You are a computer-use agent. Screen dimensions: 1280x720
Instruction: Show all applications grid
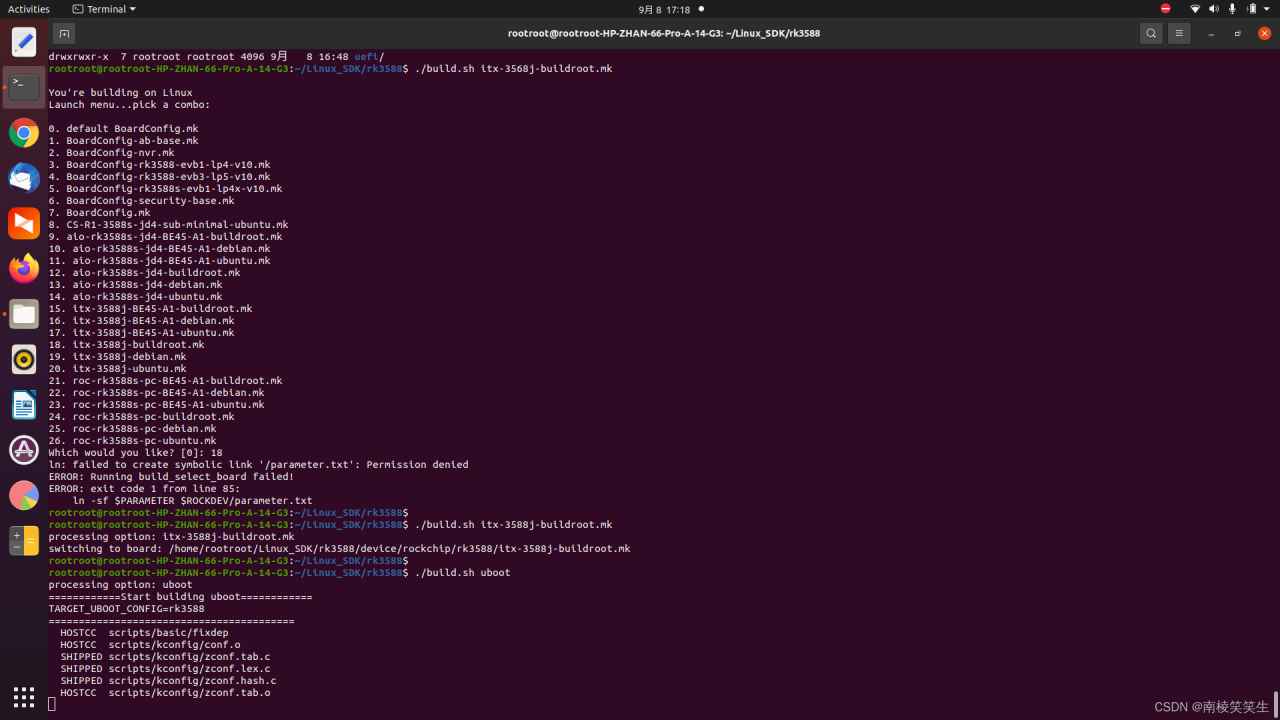click(x=24, y=696)
